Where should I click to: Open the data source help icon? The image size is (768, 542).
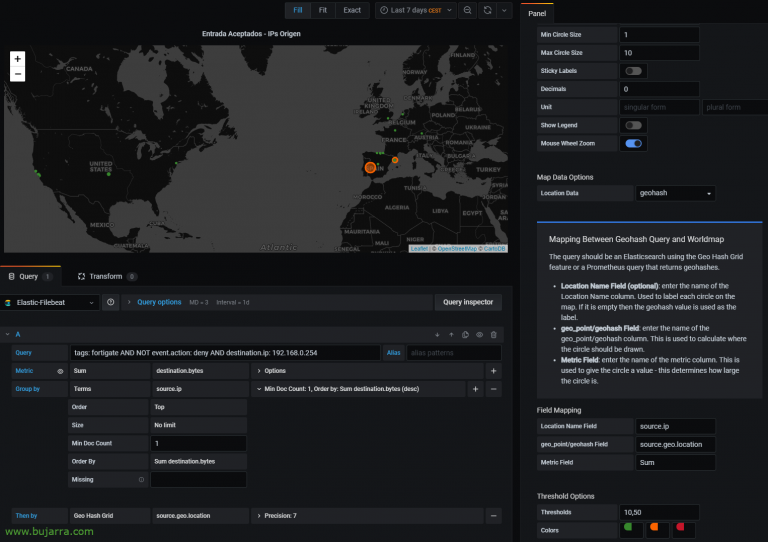pos(111,302)
